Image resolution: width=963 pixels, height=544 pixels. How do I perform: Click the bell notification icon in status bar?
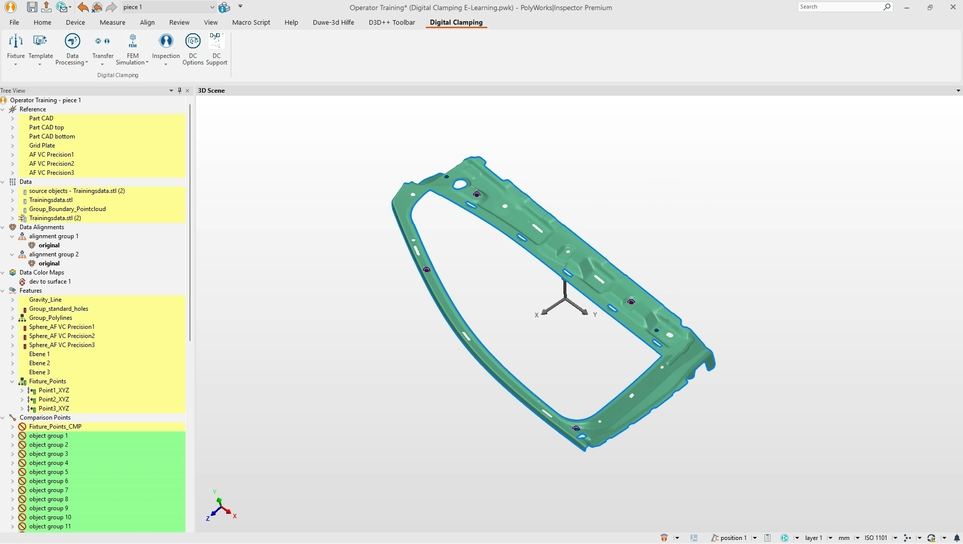coord(957,538)
